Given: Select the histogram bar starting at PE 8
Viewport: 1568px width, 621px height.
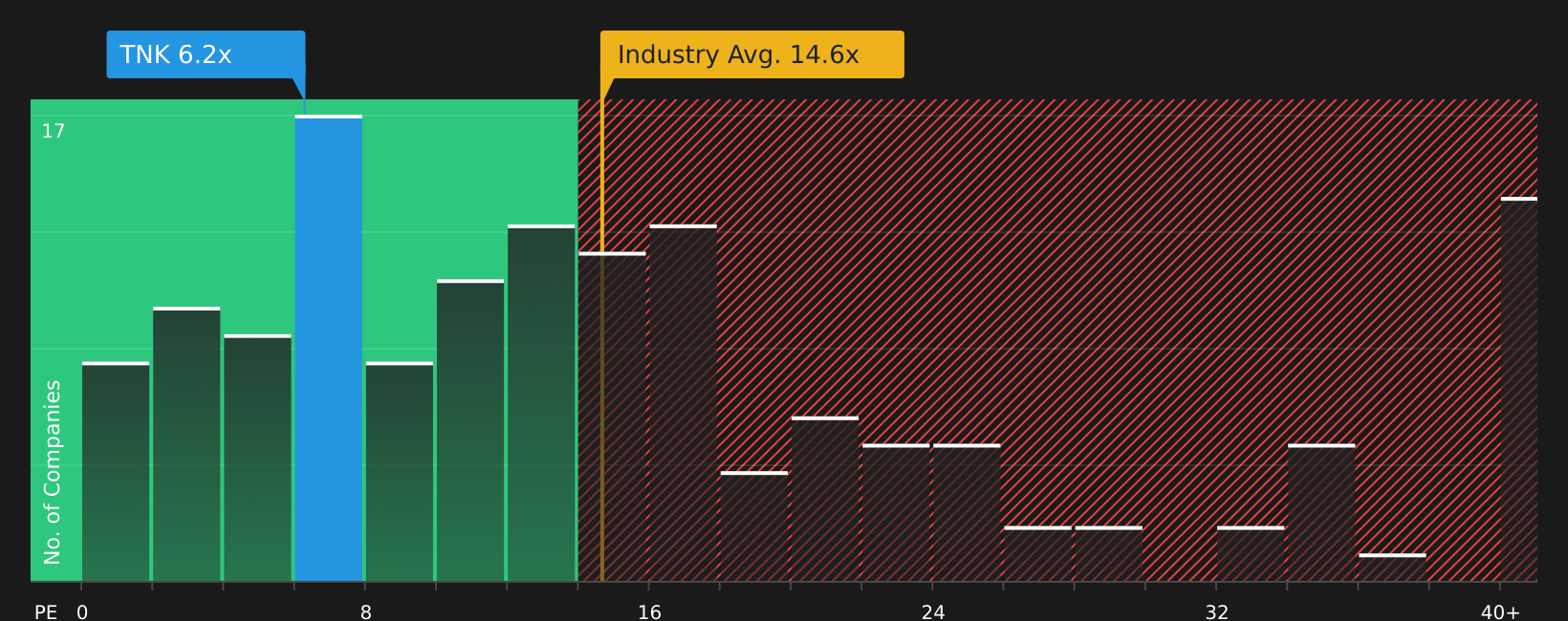Looking at the screenshot, I should pos(400,472).
